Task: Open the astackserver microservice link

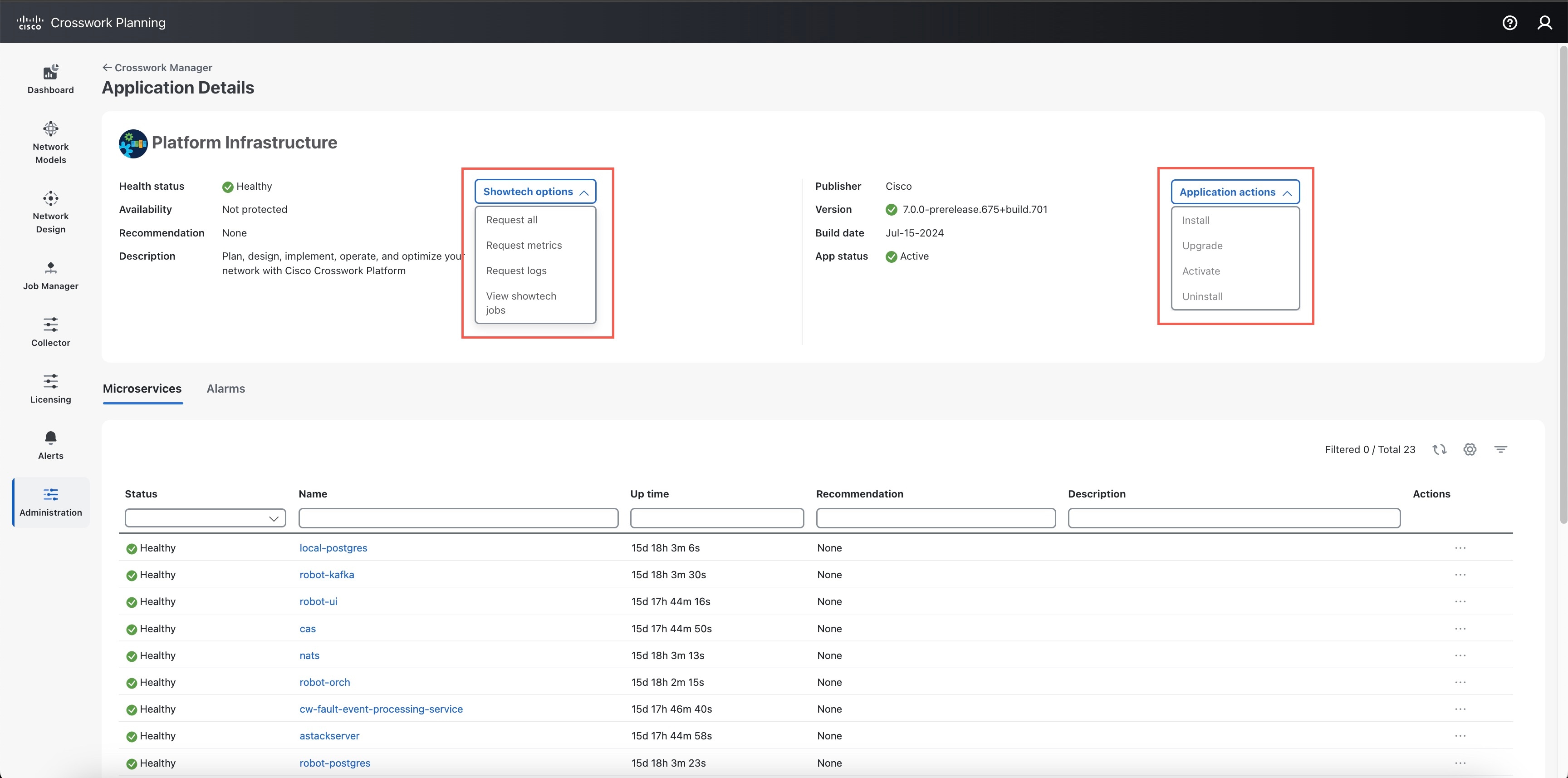Action: click(x=329, y=736)
